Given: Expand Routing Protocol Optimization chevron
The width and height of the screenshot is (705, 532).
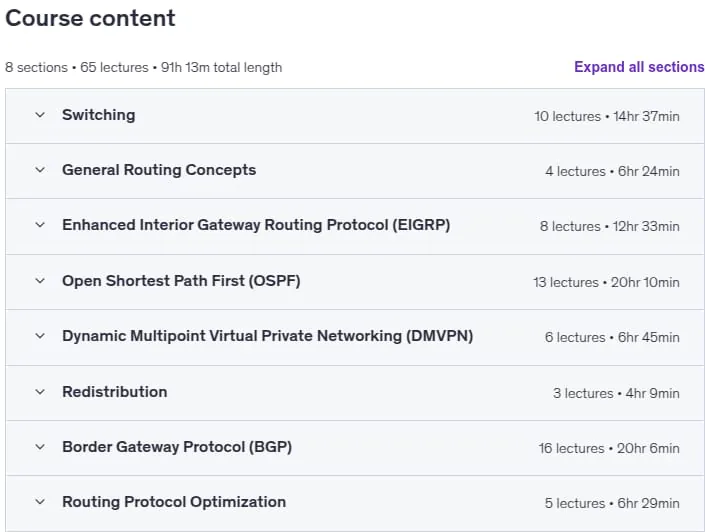Looking at the screenshot, I should 40,502.
